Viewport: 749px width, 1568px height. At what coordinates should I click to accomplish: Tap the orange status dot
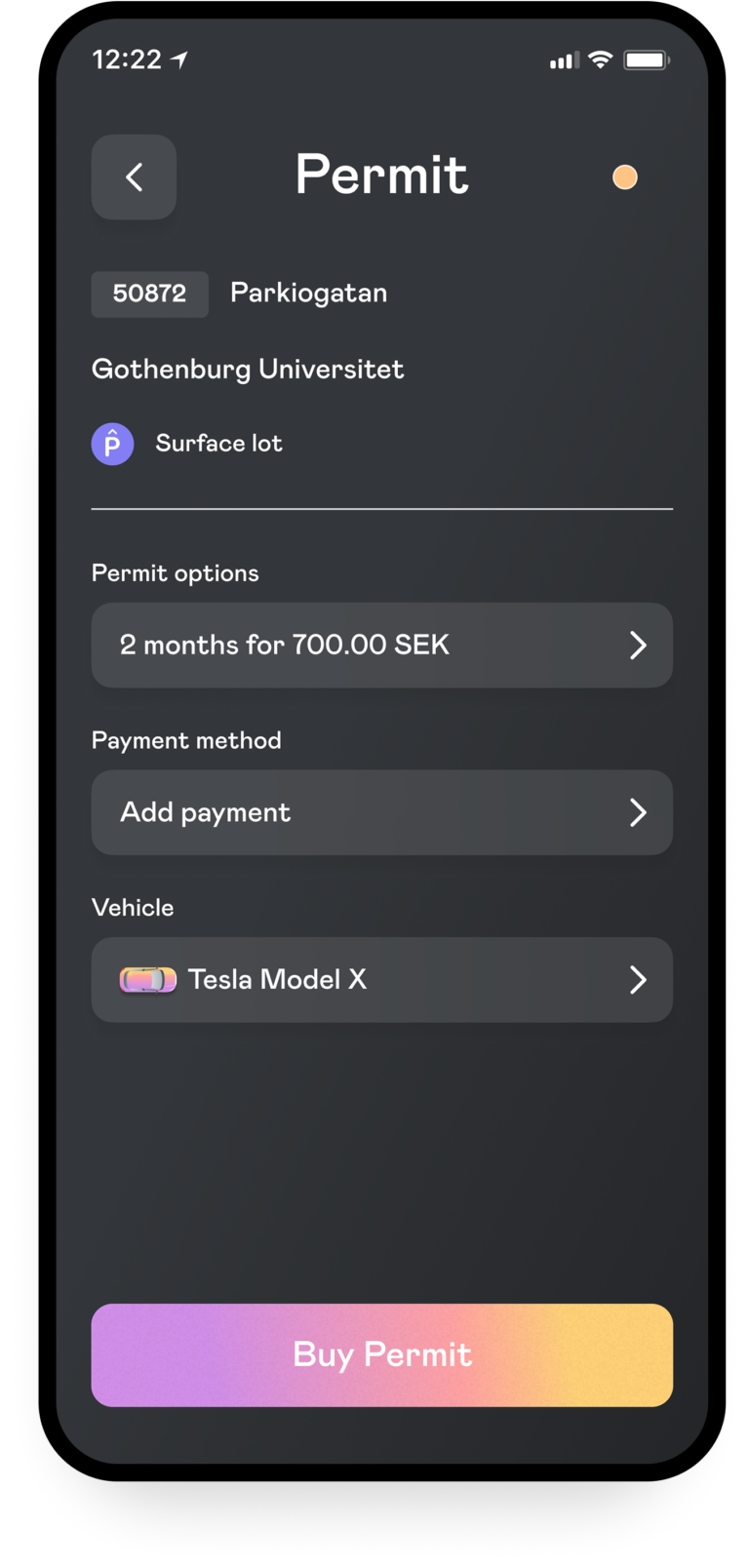624,176
